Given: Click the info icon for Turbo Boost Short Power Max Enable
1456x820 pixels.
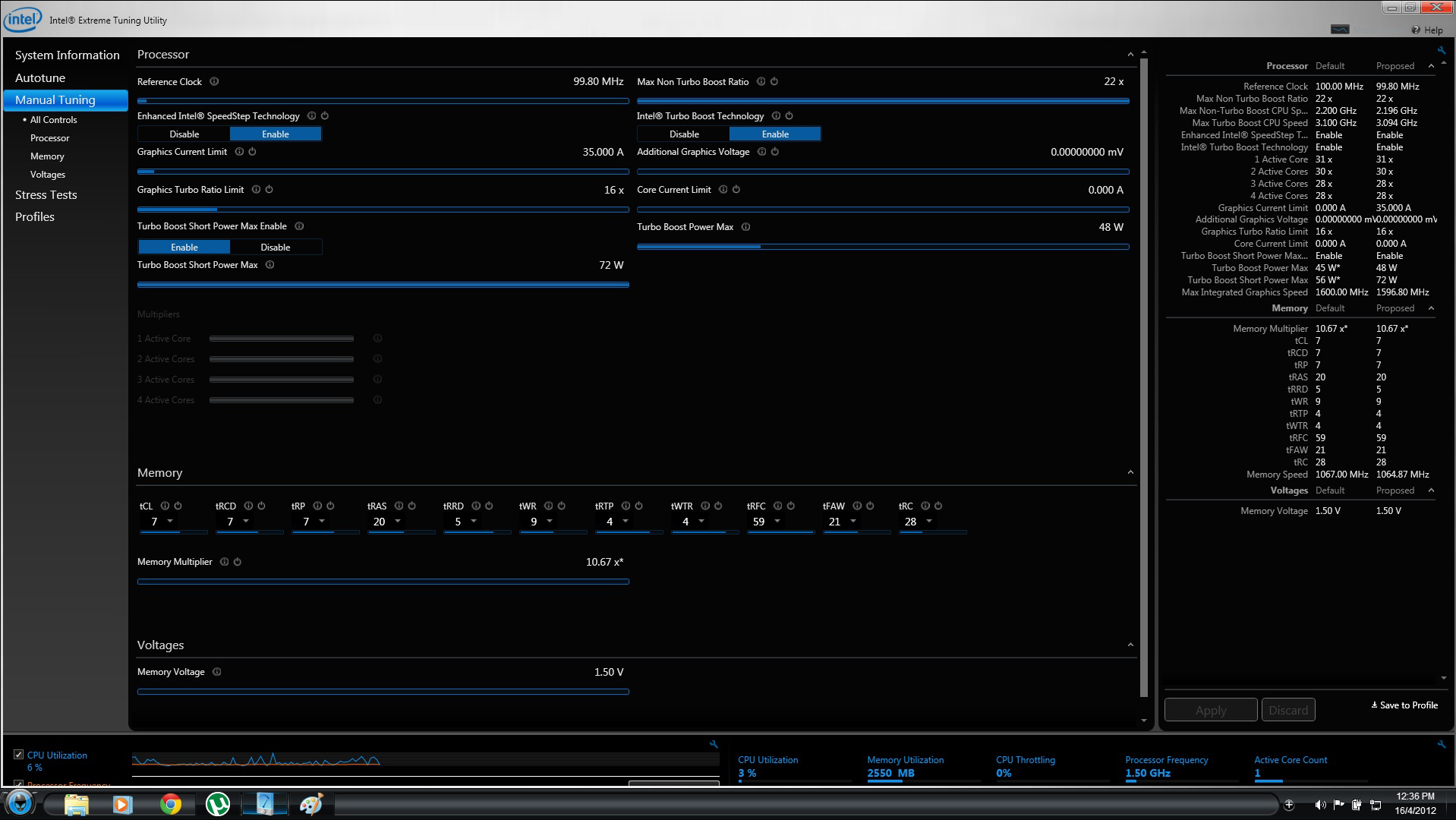Looking at the screenshot, I should (x=299, y=225).
